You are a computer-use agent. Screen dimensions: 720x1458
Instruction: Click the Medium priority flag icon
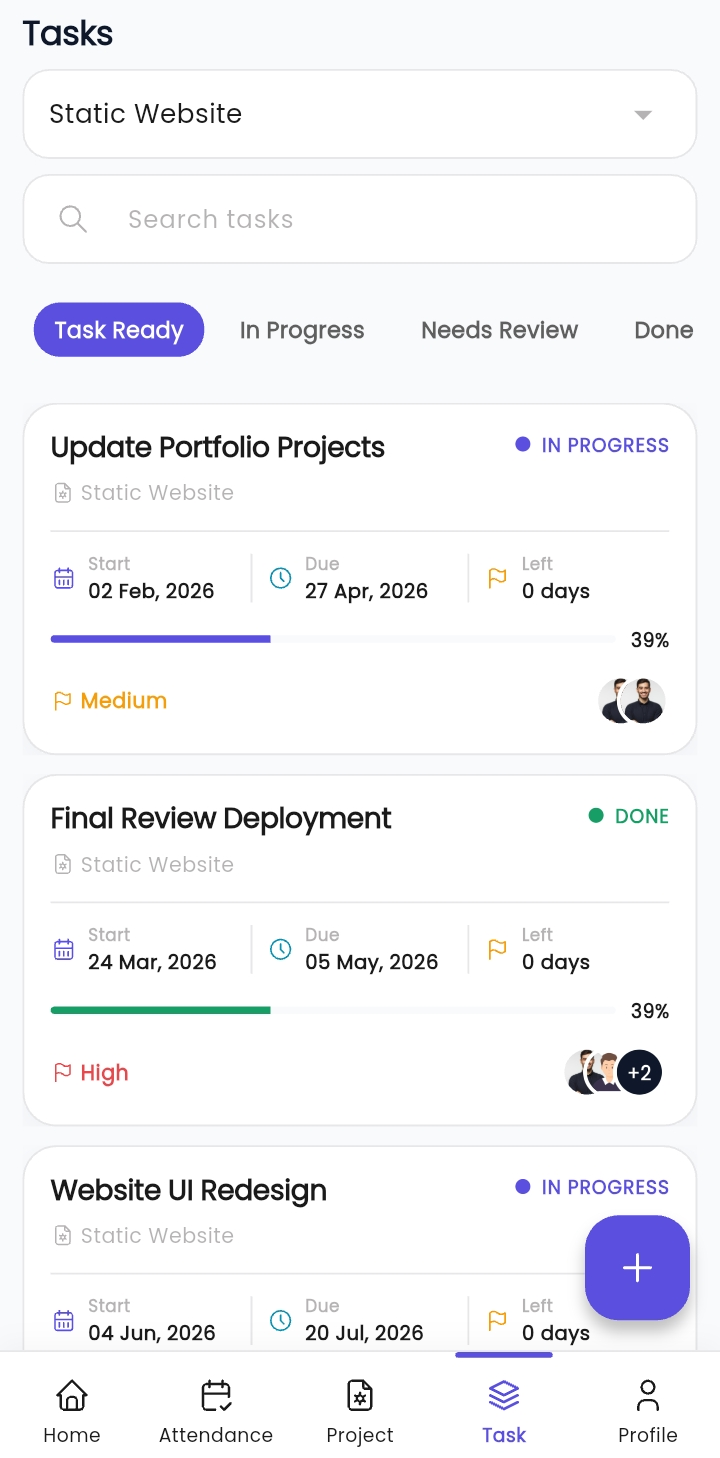pos(62,701)
